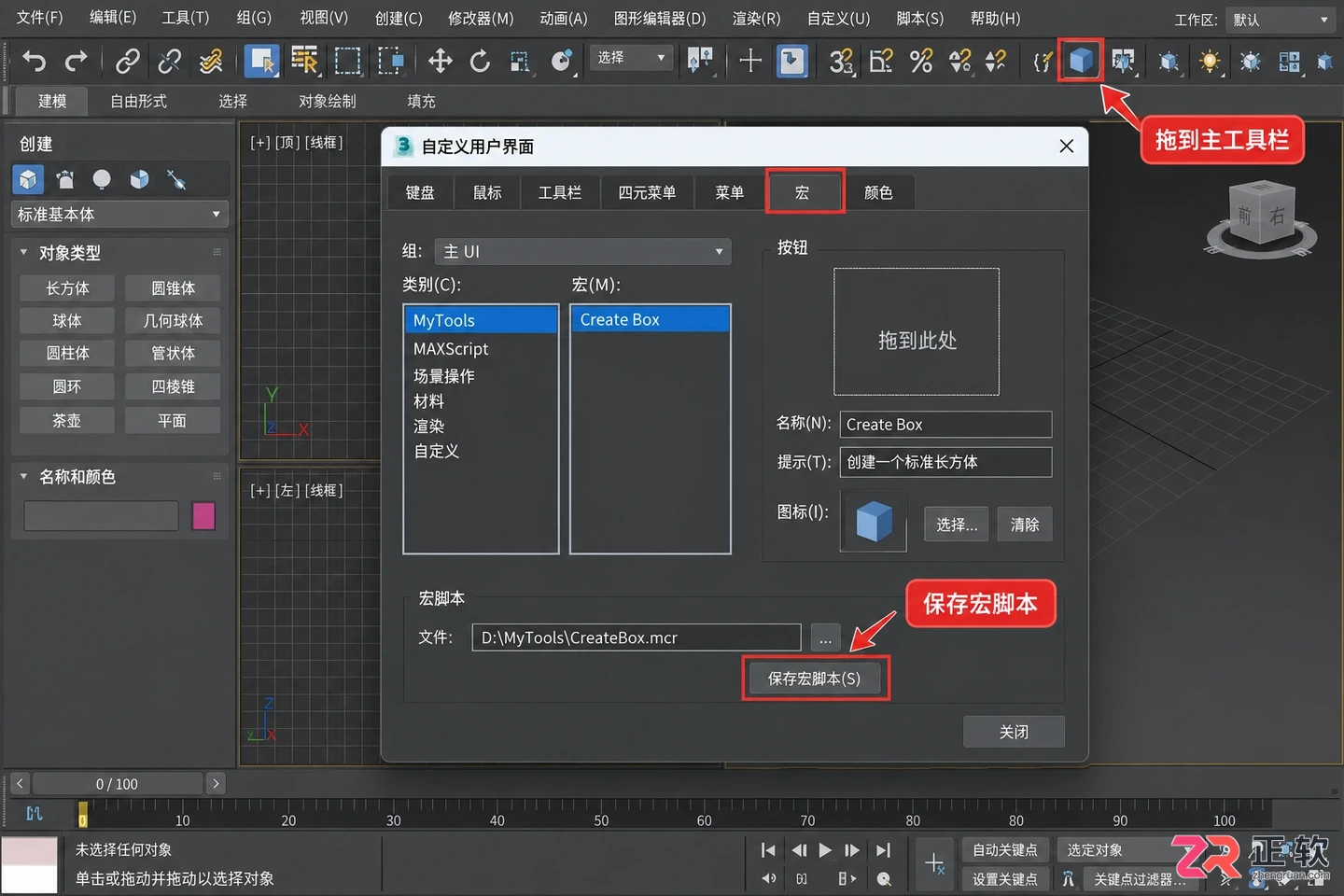Switch to the 工具栏 tab

(560, 192)
